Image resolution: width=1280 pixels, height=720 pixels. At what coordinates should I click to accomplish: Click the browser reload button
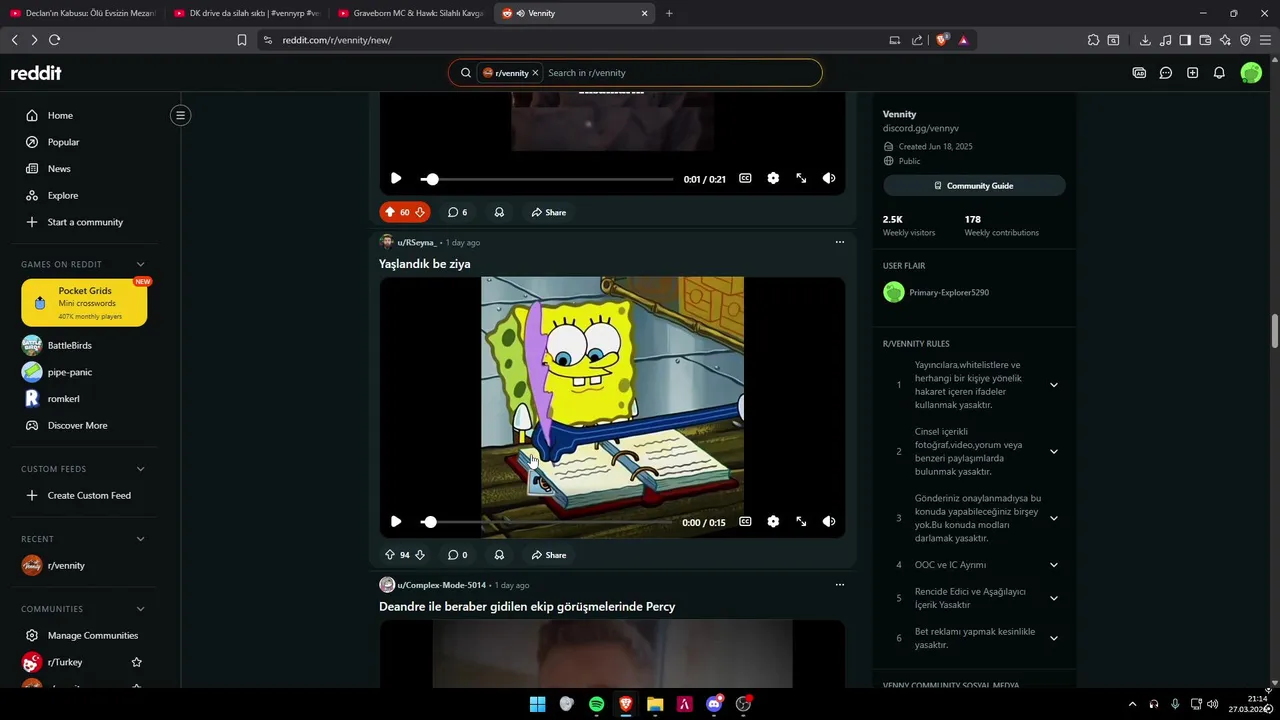tap(54, 40)
